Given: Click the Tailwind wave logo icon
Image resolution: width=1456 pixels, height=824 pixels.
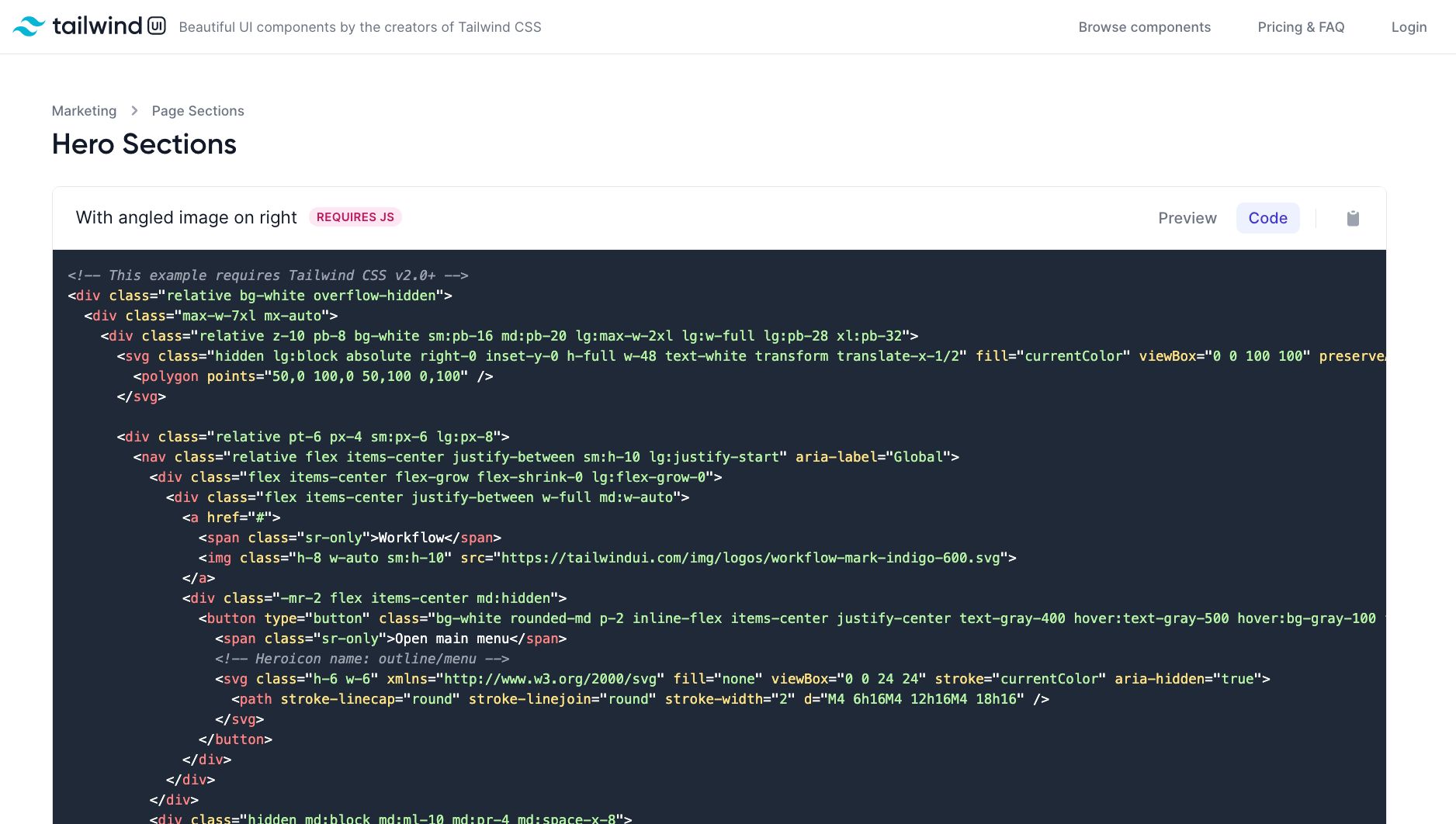Looking at the screenshot, I should tap(29, 26).
